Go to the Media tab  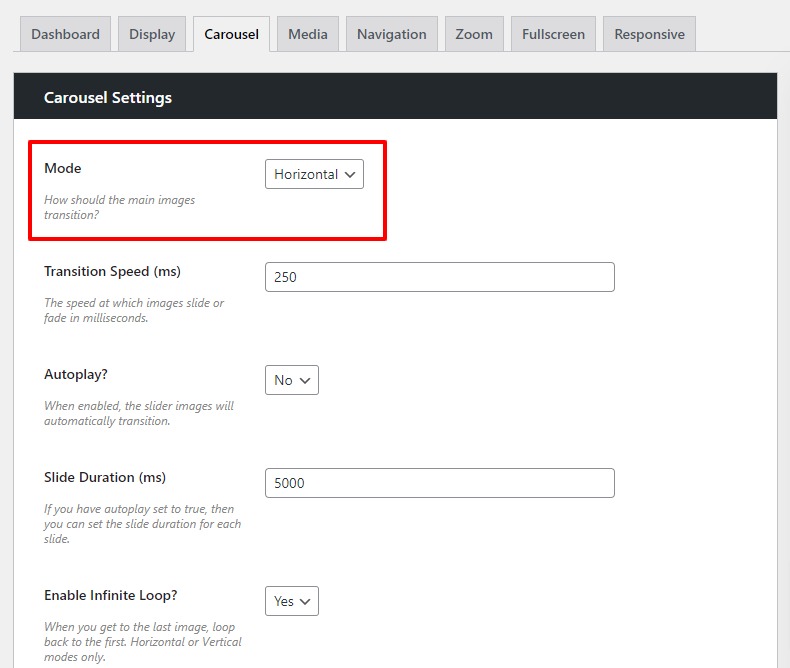(308, 34)
